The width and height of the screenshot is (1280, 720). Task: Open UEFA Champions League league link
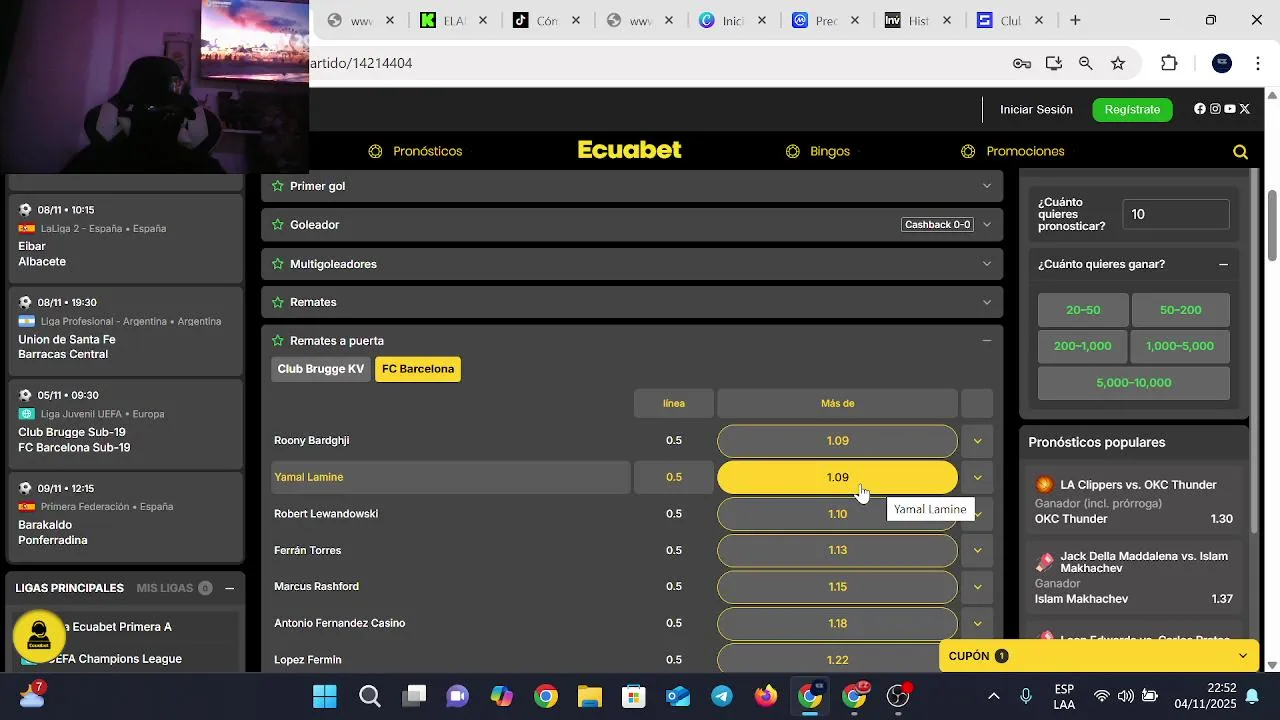[x=115, y=659]
